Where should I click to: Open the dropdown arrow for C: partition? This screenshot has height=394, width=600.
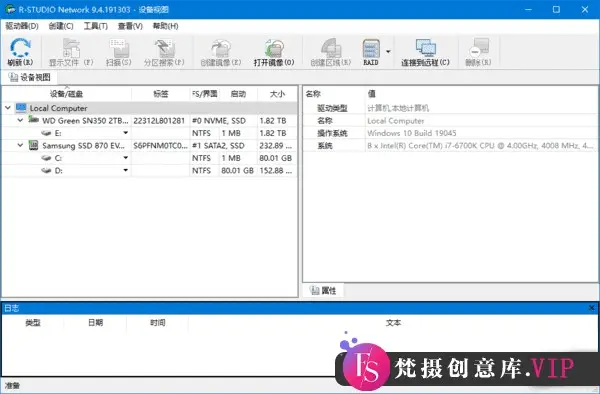pos(126,158)
